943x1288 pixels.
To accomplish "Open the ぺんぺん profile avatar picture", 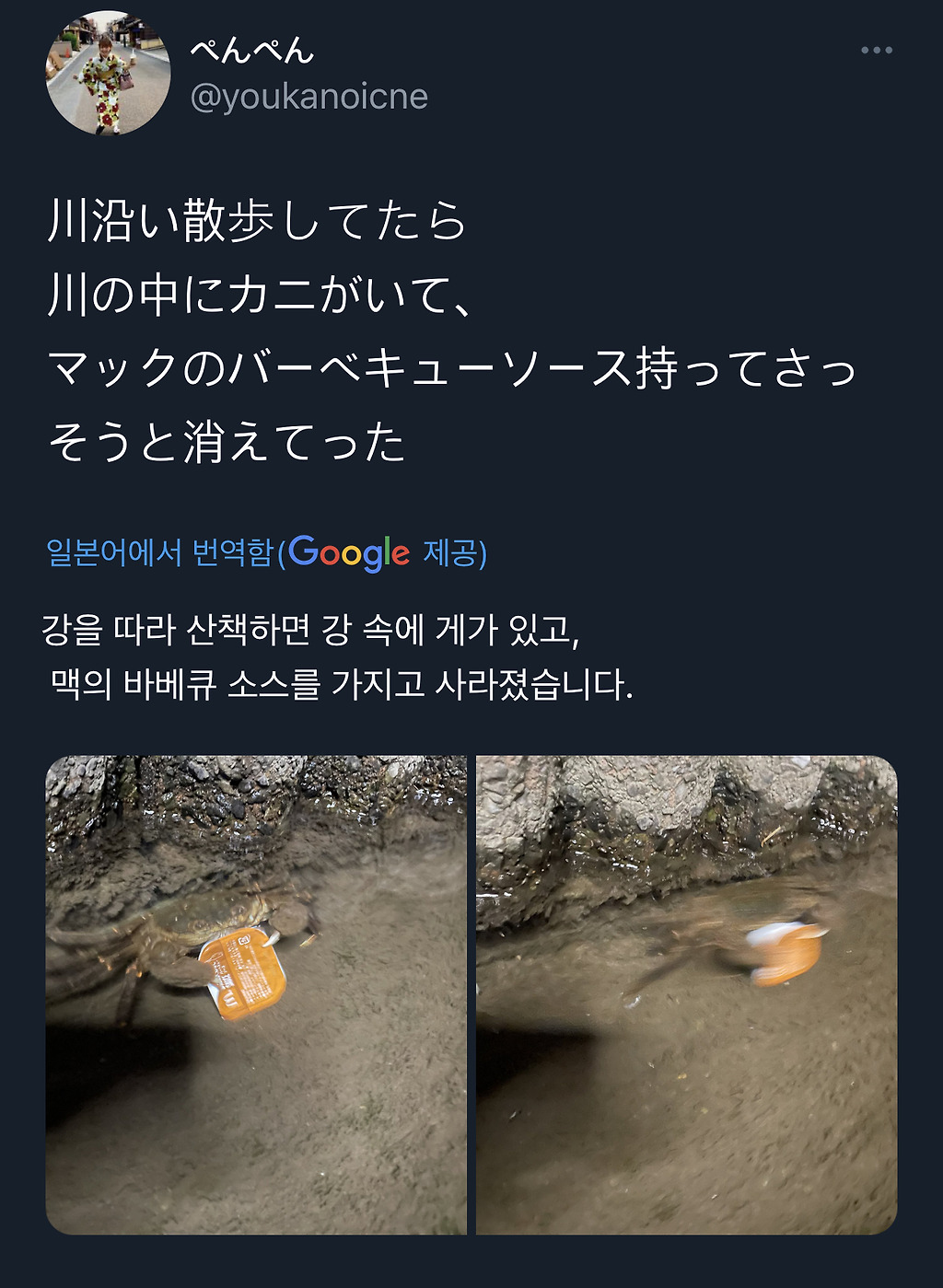I will pyautogui.click(x=109, y=73).
